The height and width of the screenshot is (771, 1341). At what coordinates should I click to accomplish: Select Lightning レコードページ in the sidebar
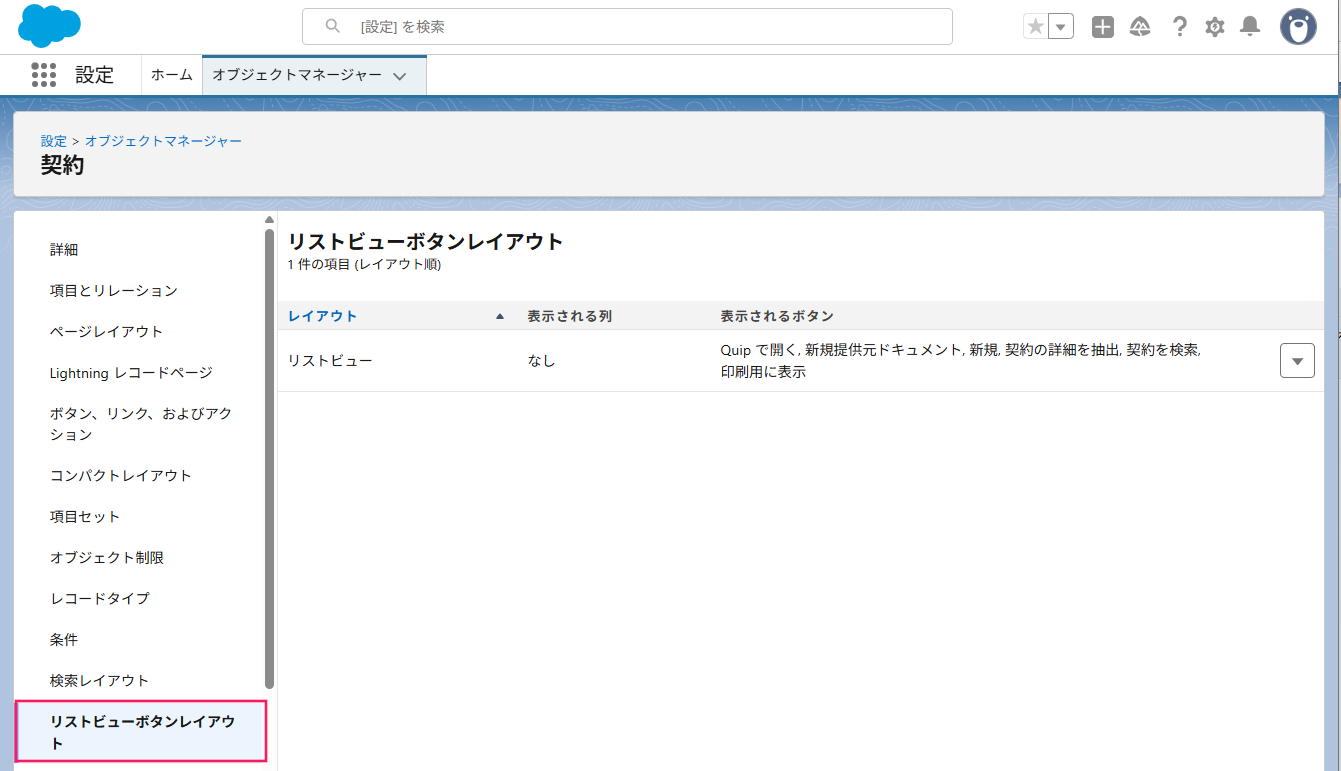pyautogui.click(x=131, y=372)
